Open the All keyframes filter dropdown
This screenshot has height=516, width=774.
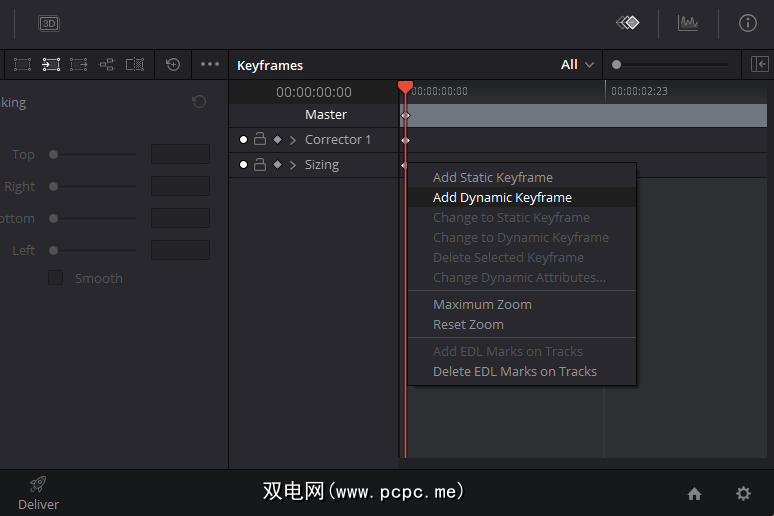click(x=578, y=65)
